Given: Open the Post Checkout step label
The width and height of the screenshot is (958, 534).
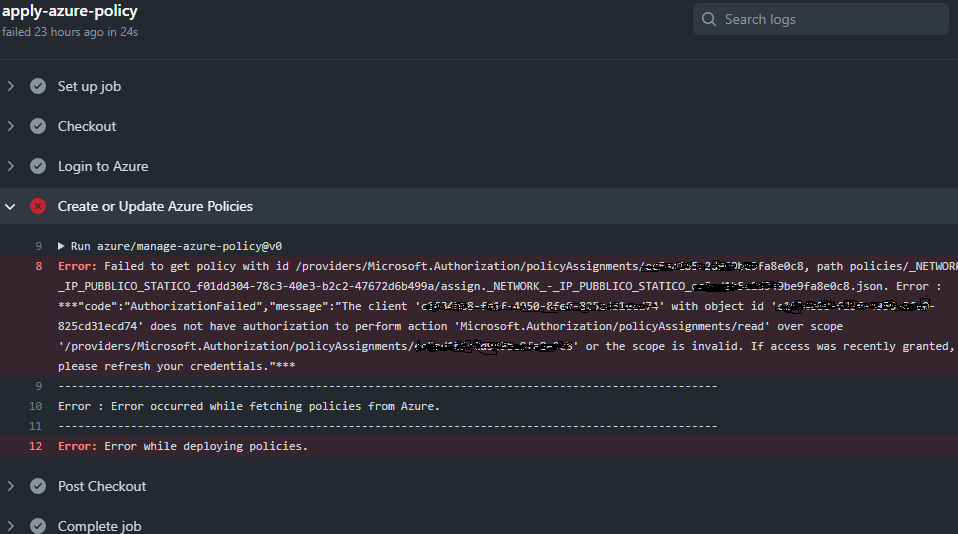Looking at the screenshot, I should click(102, 486).
